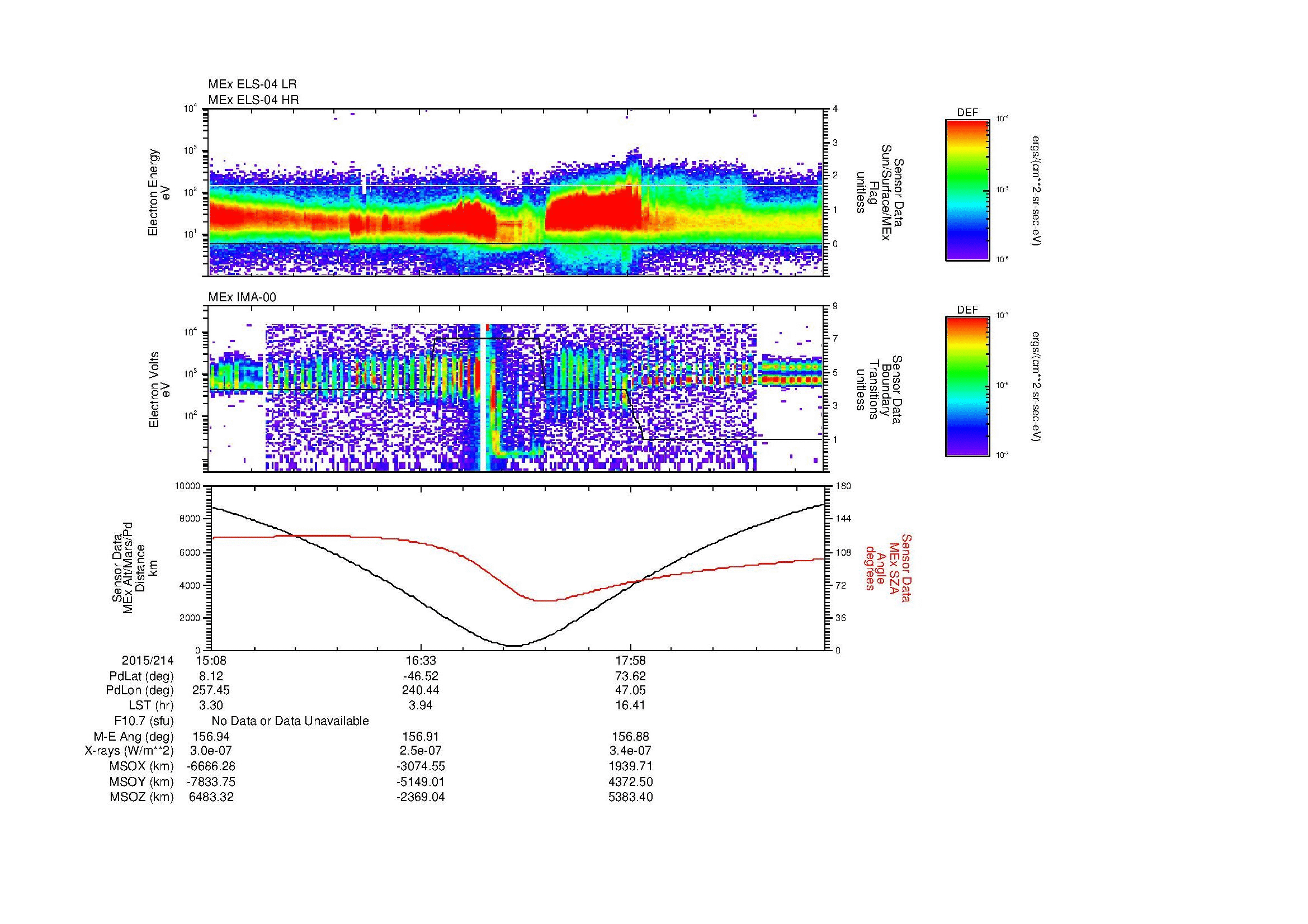Click the 'LST (hr)' row label
This screenshot has width=1308, height=924.
tap(151, 706)
